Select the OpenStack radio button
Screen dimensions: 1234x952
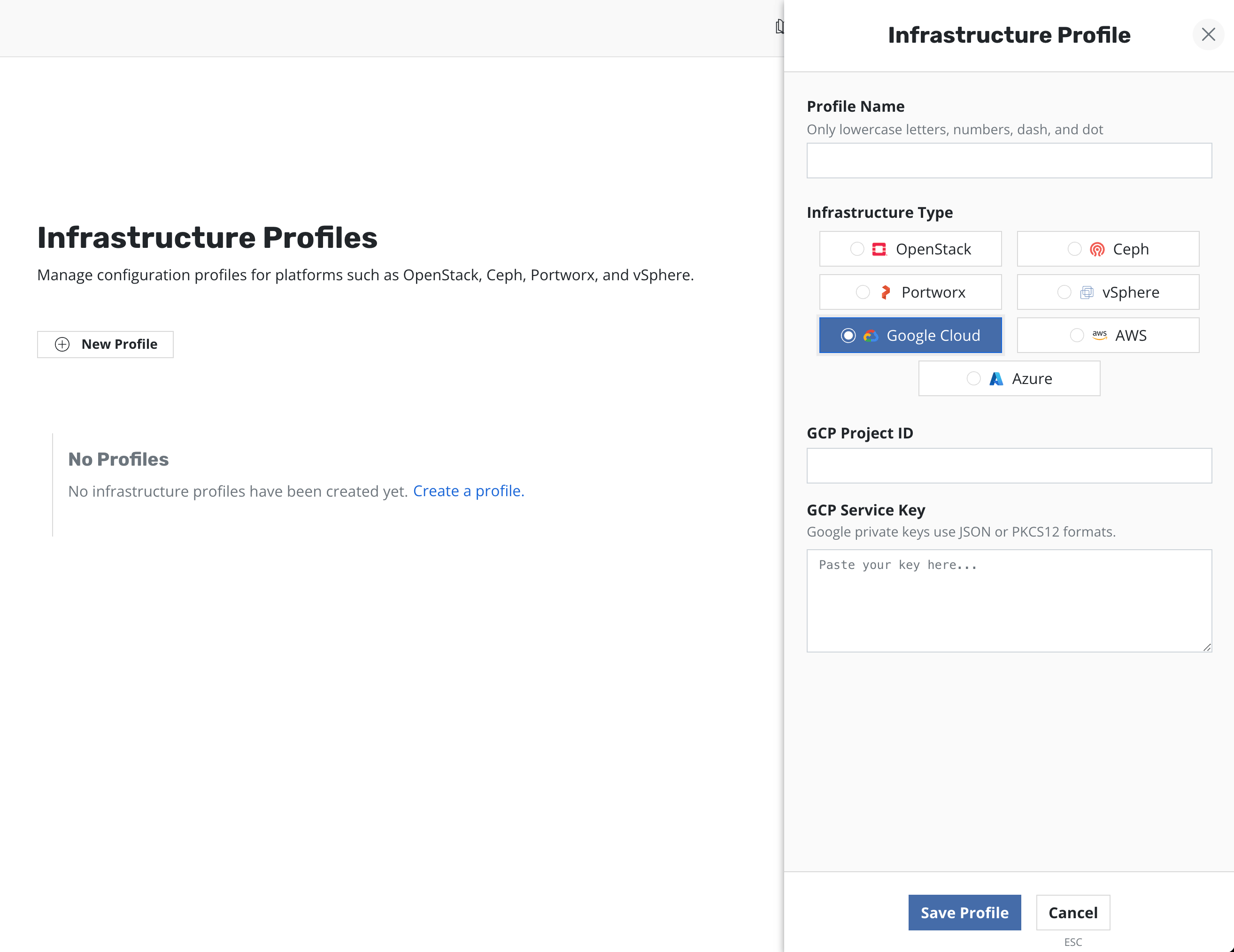(x=857, y=249)
